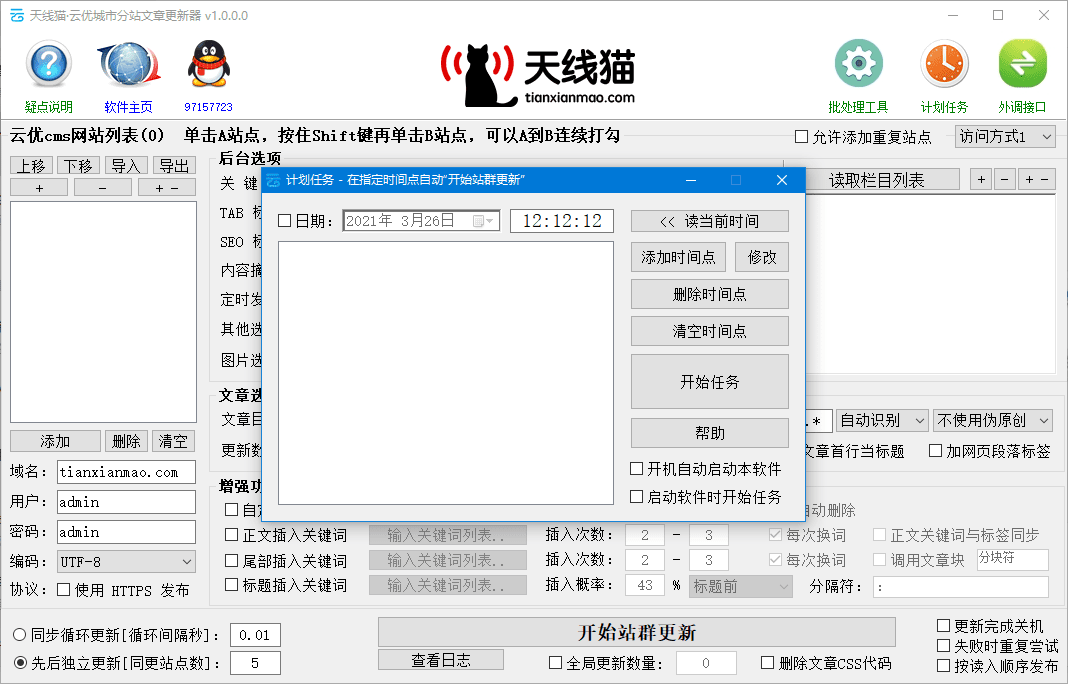Click the 天线猫 cat logo
The height and width of the screenshot is (684, 1068).
(x=538, y=76)
